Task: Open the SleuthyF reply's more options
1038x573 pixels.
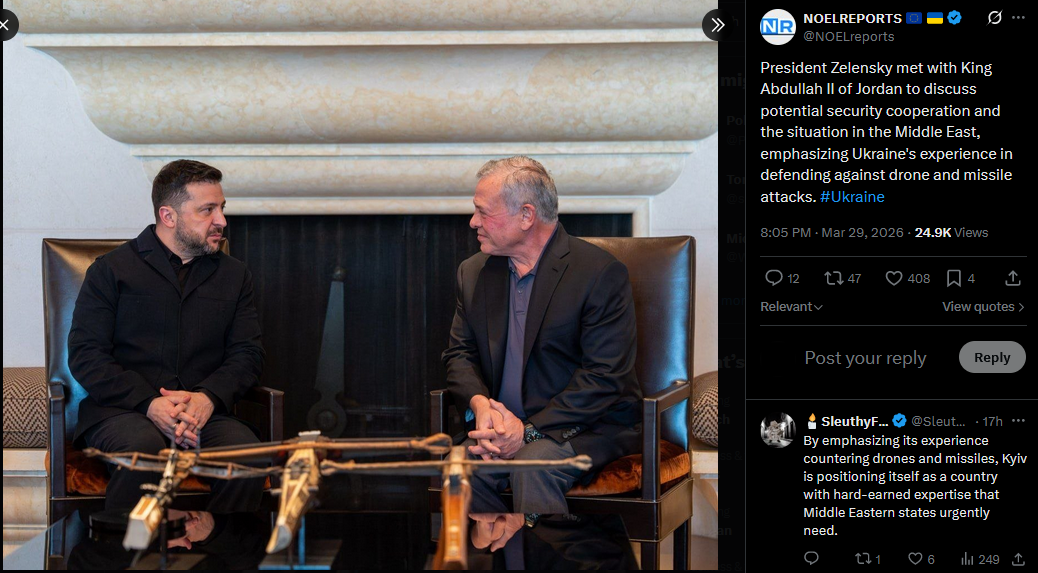Action: [x=1018, y=421]
